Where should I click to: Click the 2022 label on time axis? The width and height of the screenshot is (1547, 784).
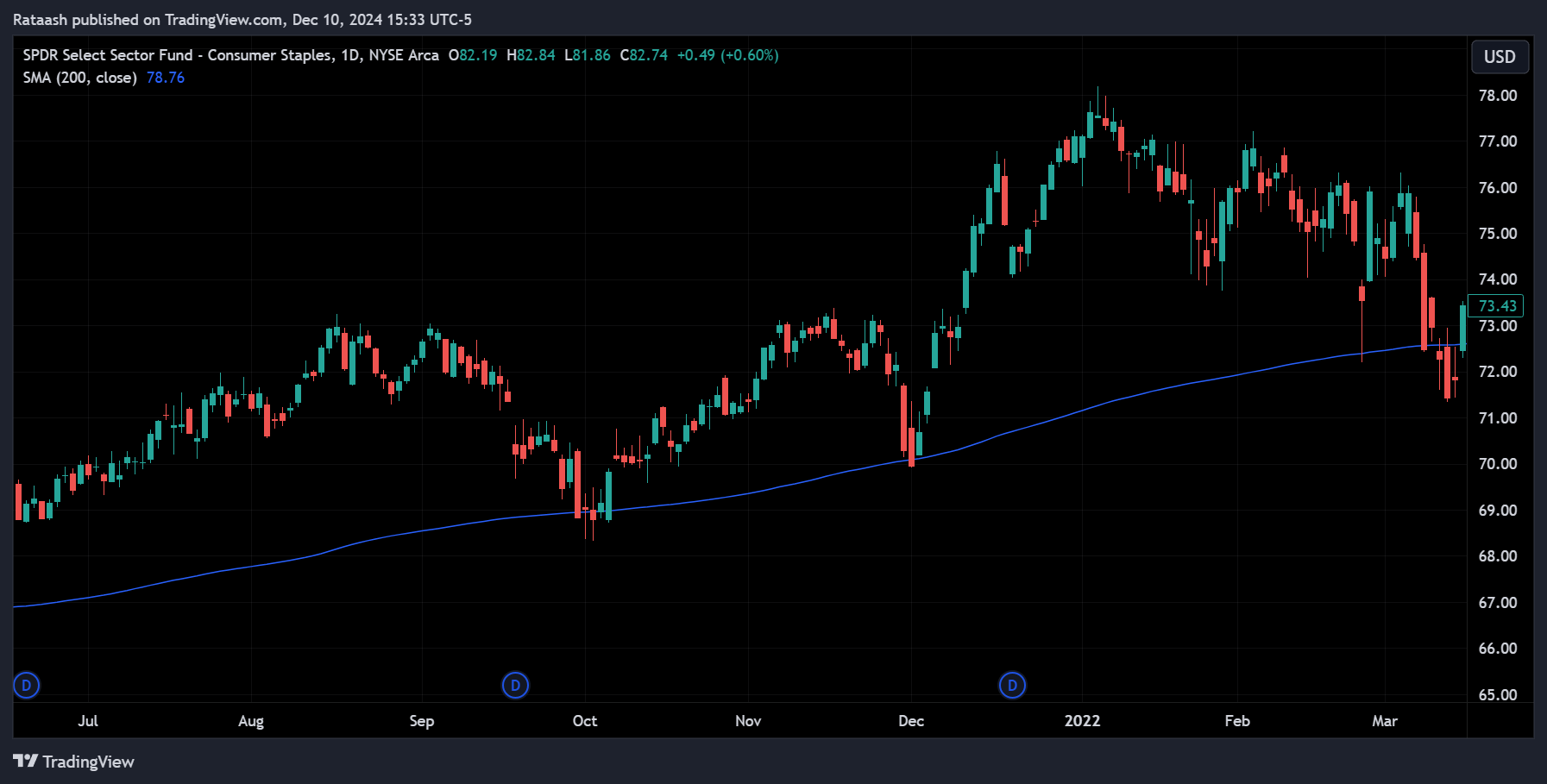1082,721
